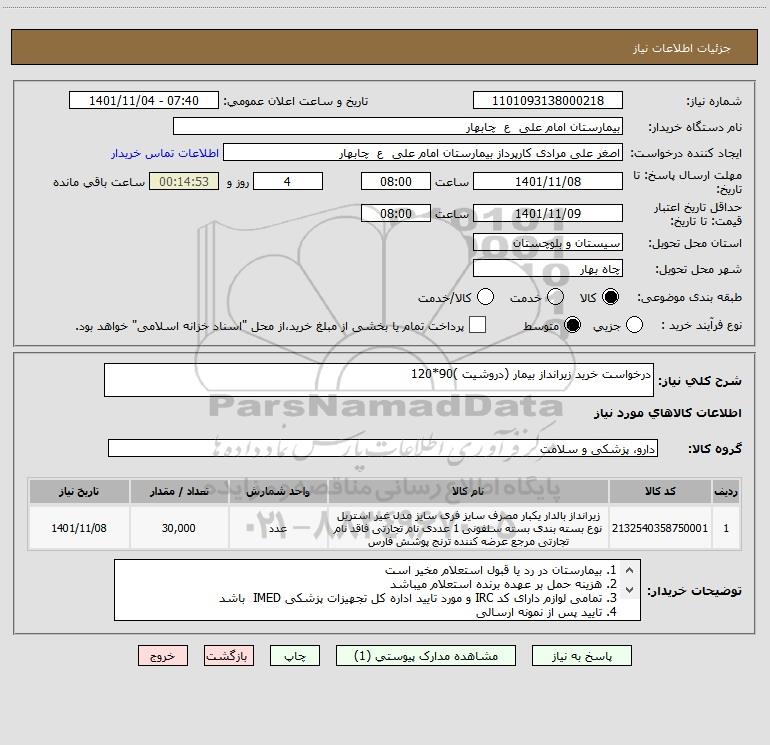This screenshot has height=745, width=770.
Task: Click the واحد شمارش column header
Action: pos(278,491)
